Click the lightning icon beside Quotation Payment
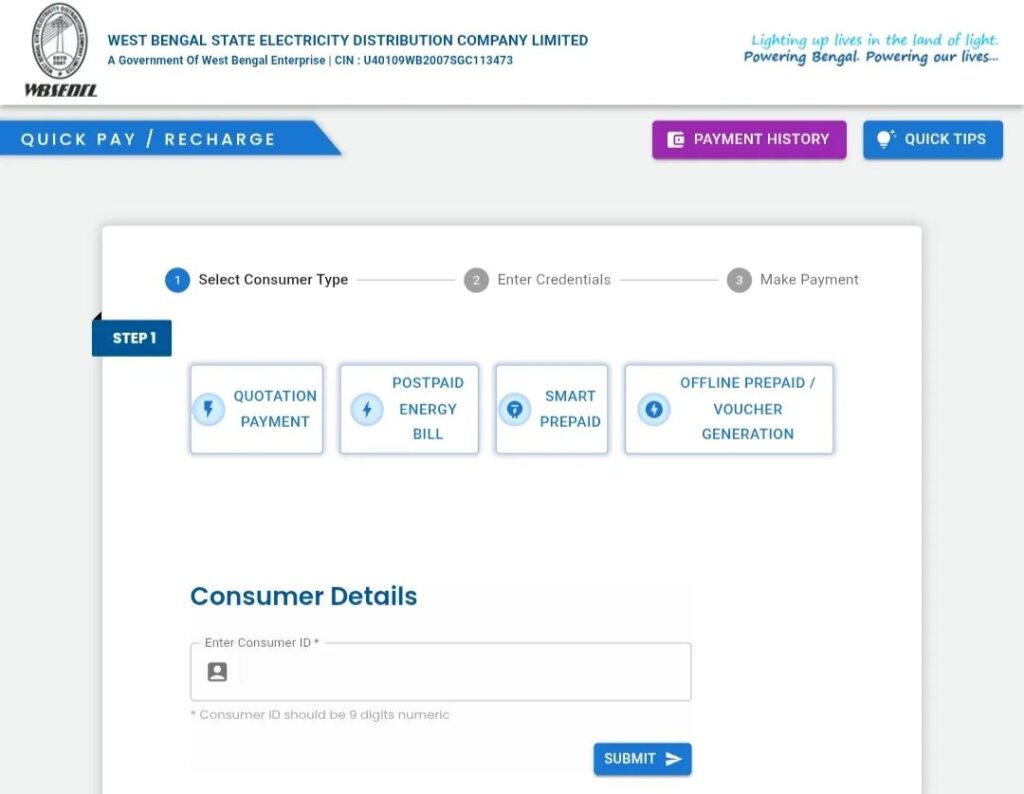 (x=209, y=409)
